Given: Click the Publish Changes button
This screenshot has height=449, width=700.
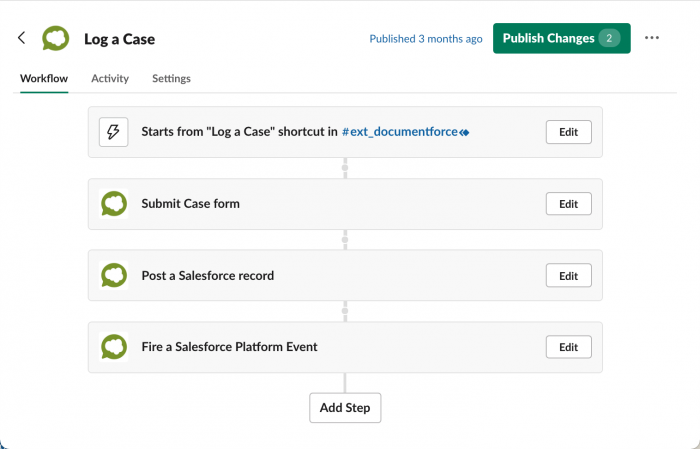Looking at the screenshot, I should (x=562, y=38).
